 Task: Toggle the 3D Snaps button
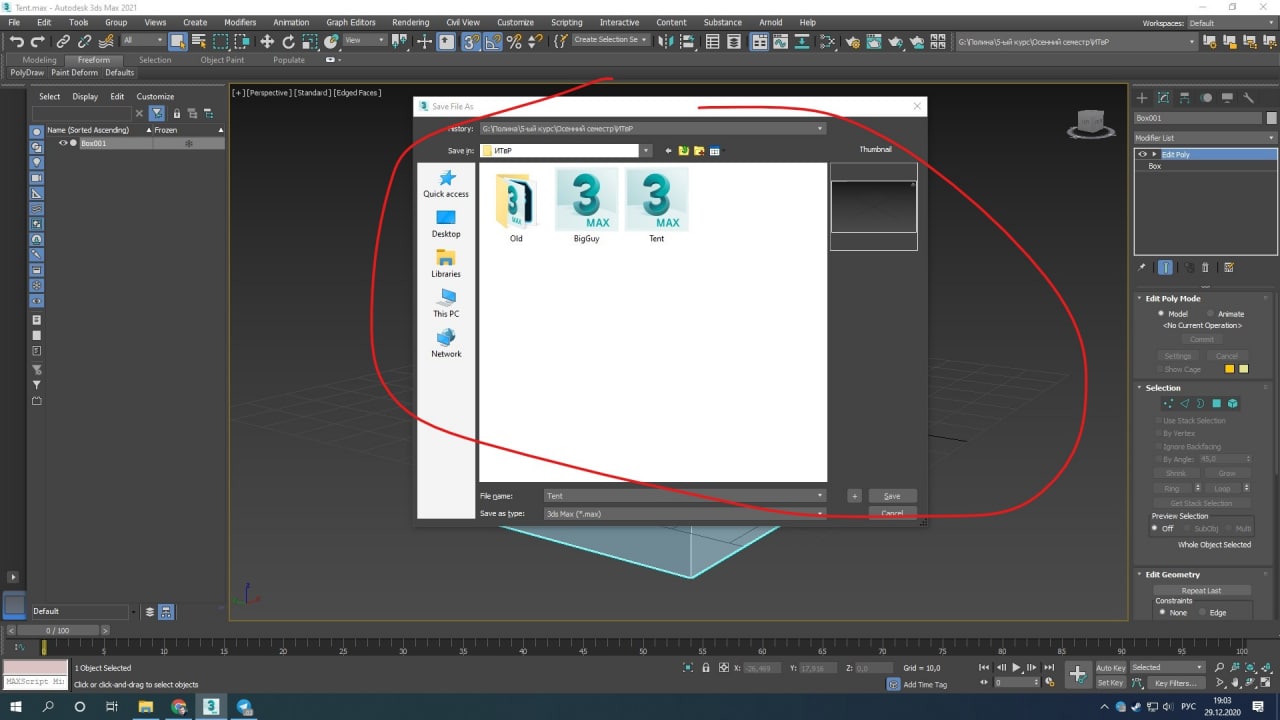(x=471, y=41)
